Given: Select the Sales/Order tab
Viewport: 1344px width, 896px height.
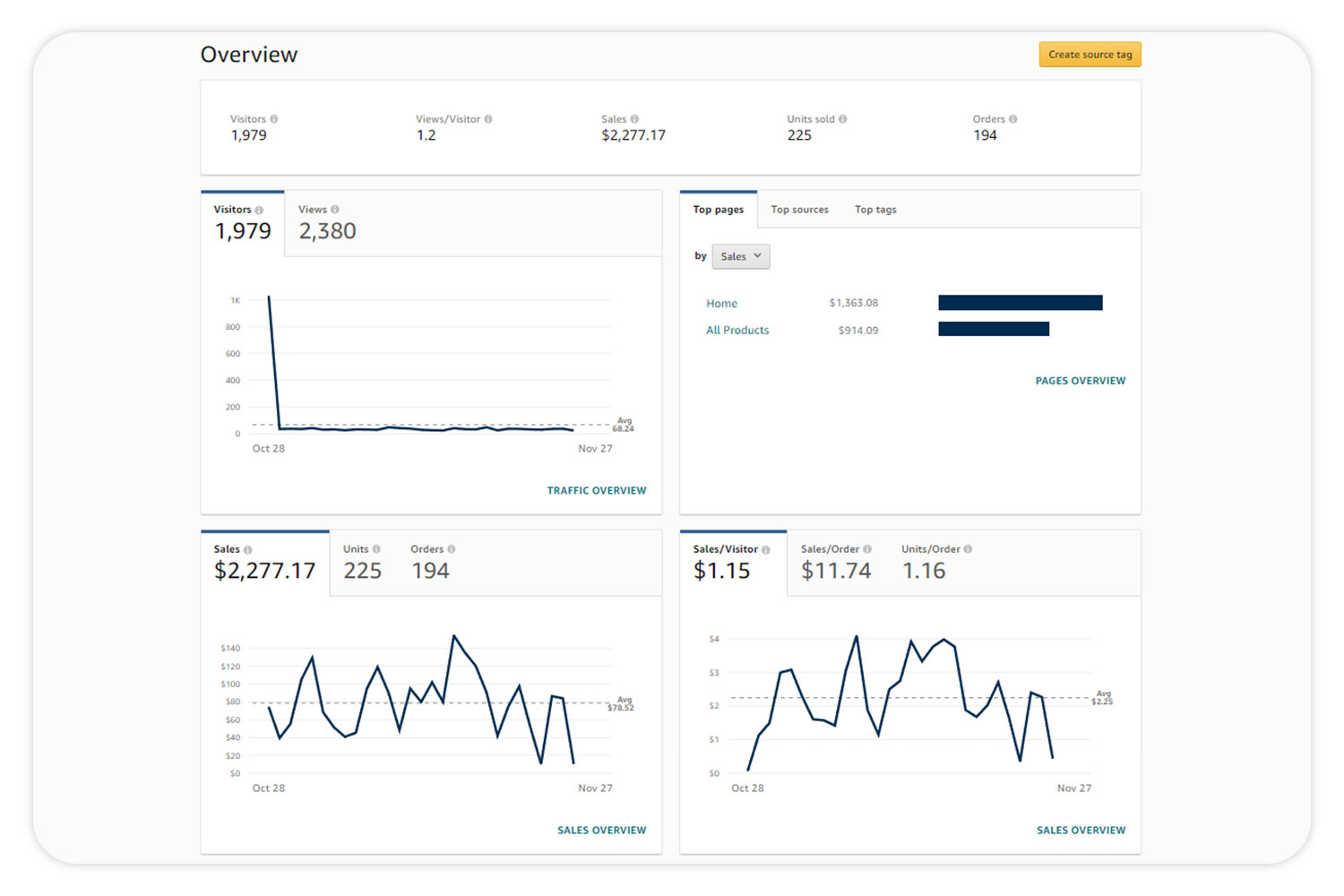Looking at the screenshot, I should tap(835, 563).
